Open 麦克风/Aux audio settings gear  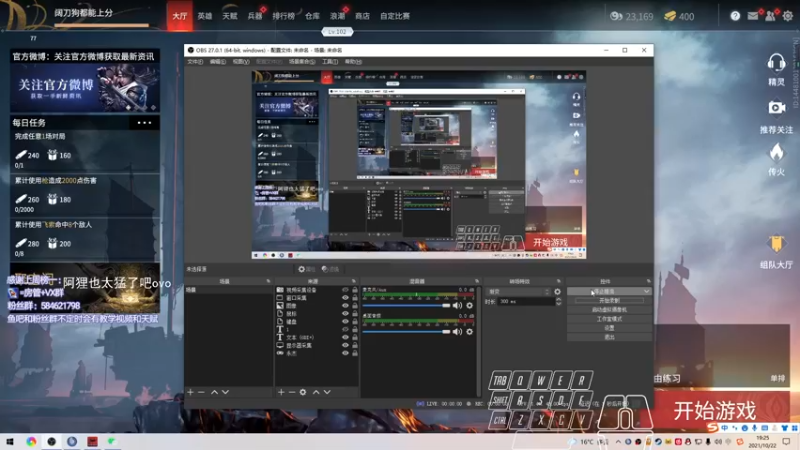469,305
